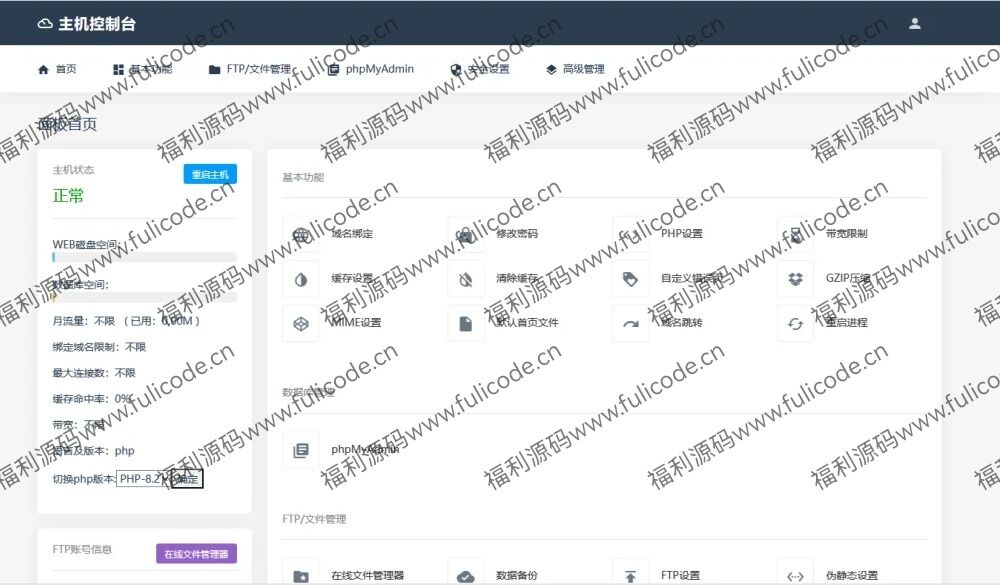Viewport: 1000px width, 585px height.
Task: Open 域名绑定 domain binding icon
Action: tap(300, 234)
